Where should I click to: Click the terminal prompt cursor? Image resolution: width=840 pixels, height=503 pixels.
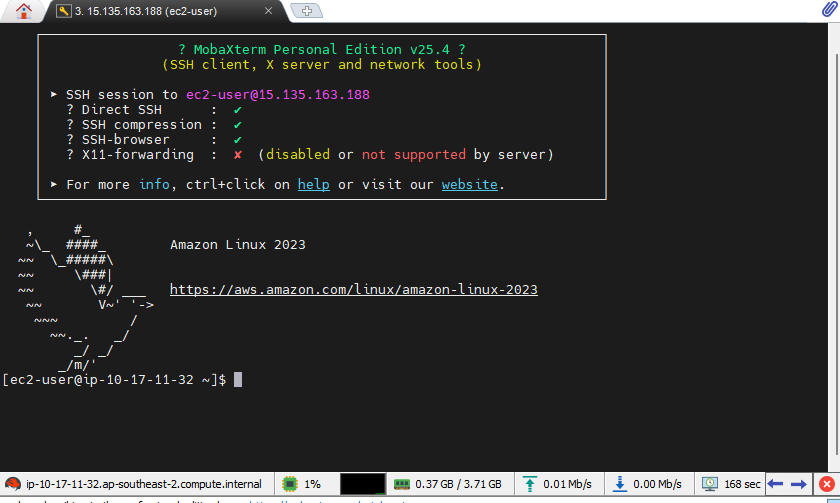tap(238, 380)
